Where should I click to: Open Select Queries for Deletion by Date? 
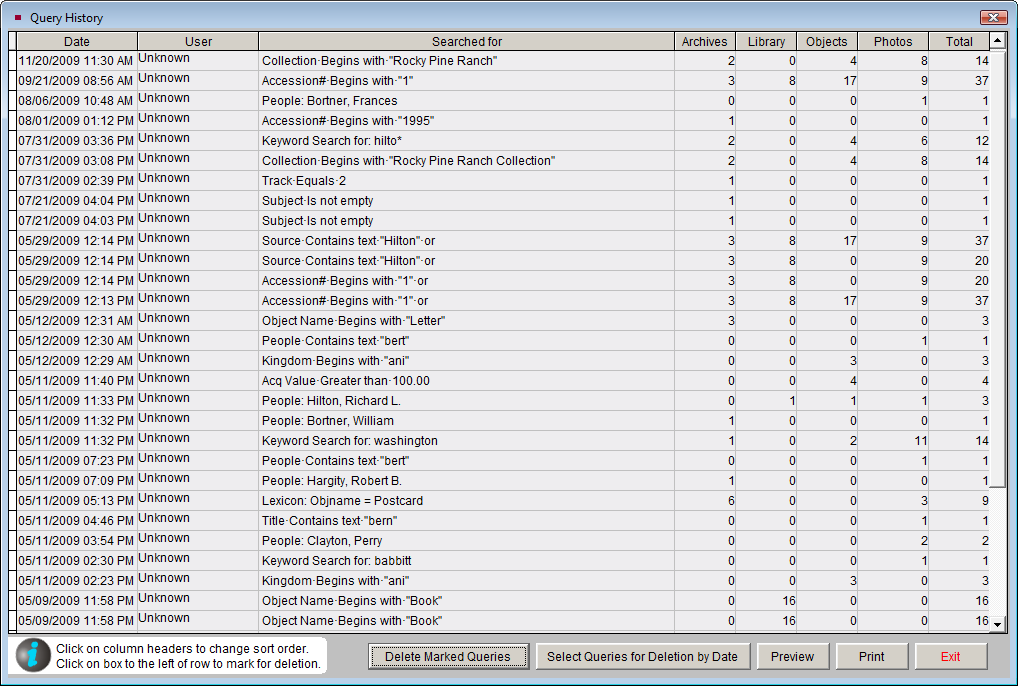(644, 657)
